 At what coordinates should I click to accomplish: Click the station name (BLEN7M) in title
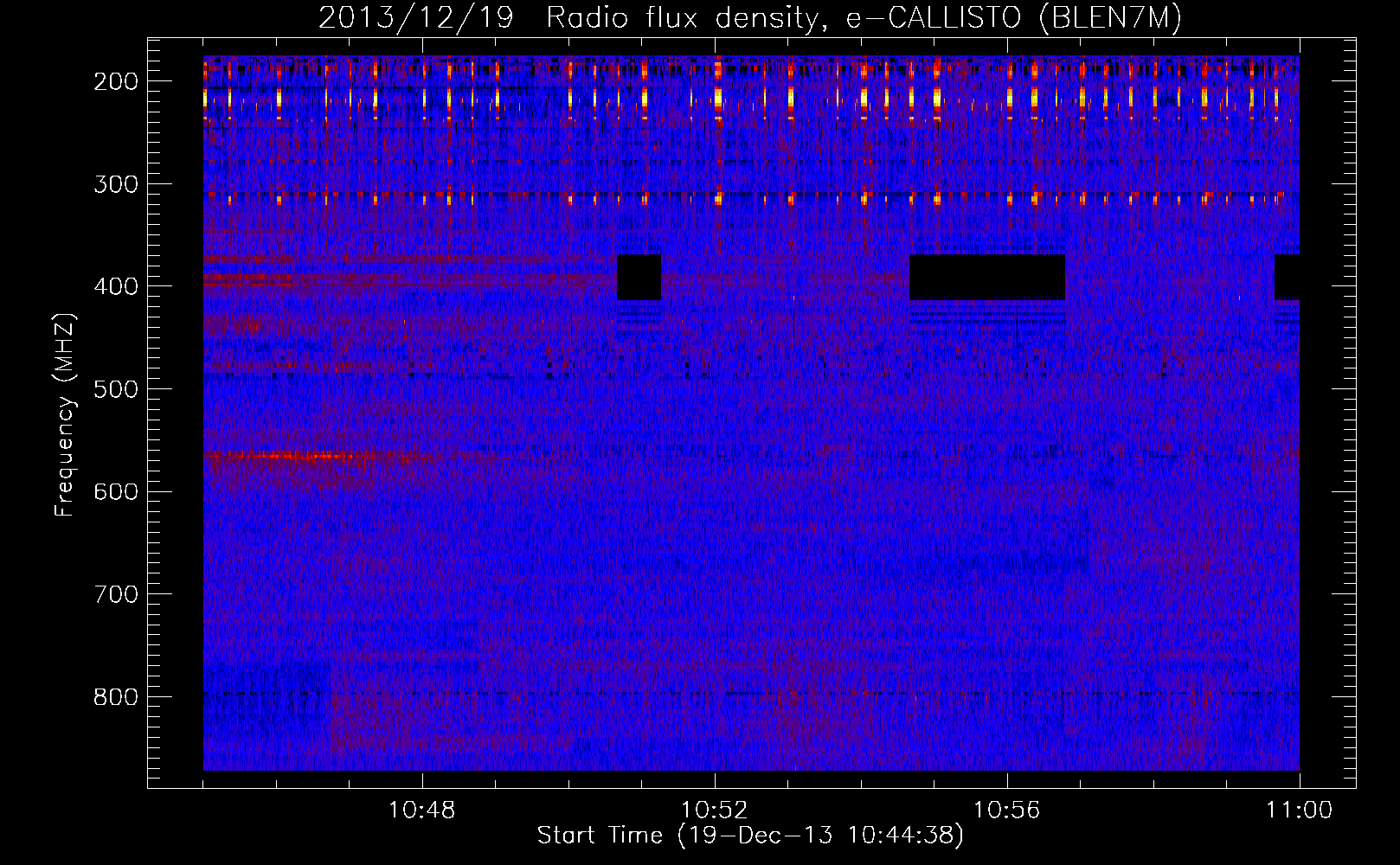(x=1110, y=18)
